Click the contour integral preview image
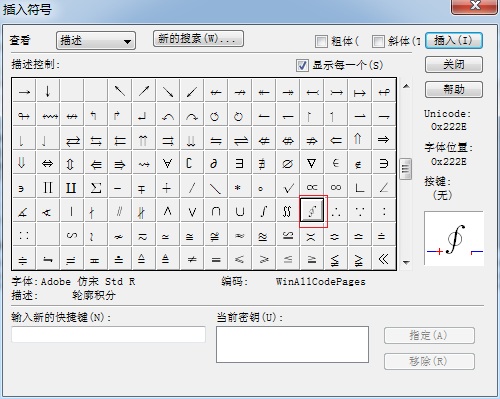The height and width of the screenshot is (399, 500). tap(454, 238)
